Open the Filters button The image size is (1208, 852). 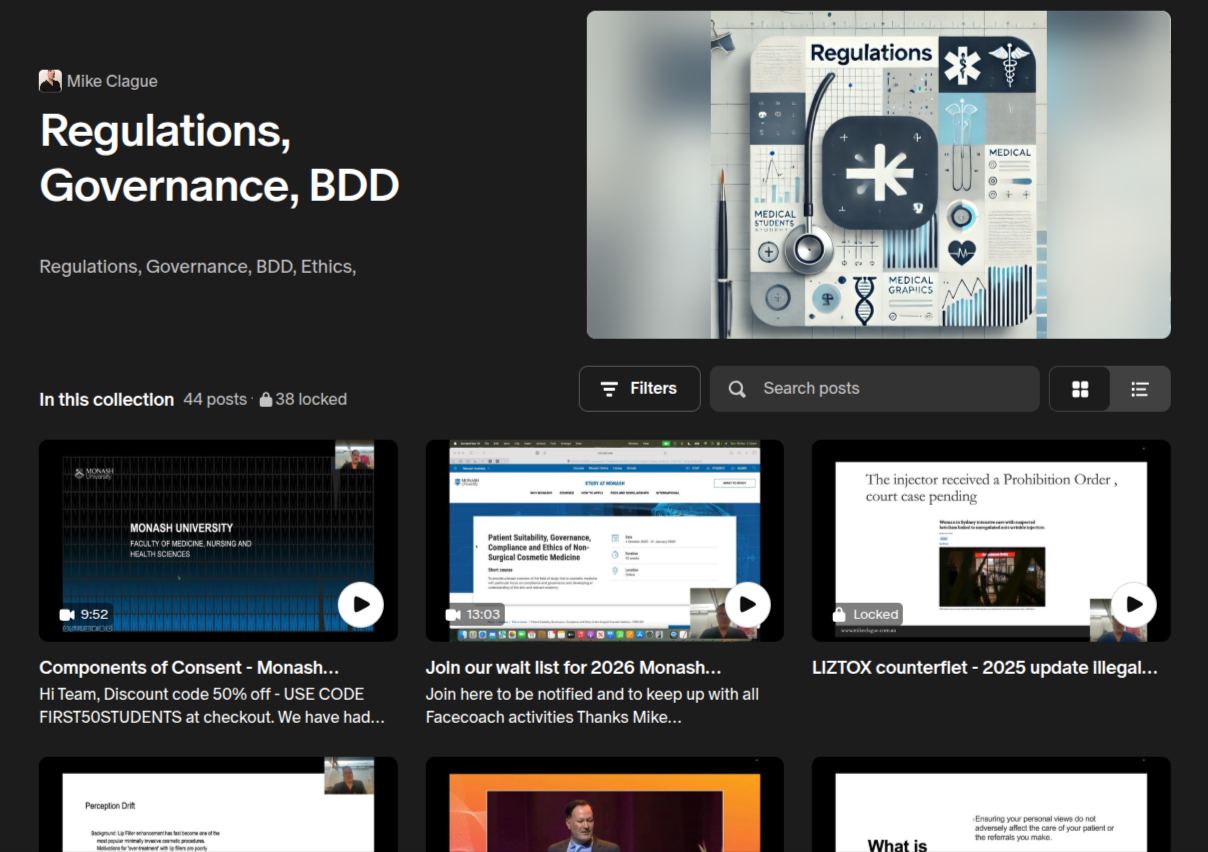pos(639,388)
